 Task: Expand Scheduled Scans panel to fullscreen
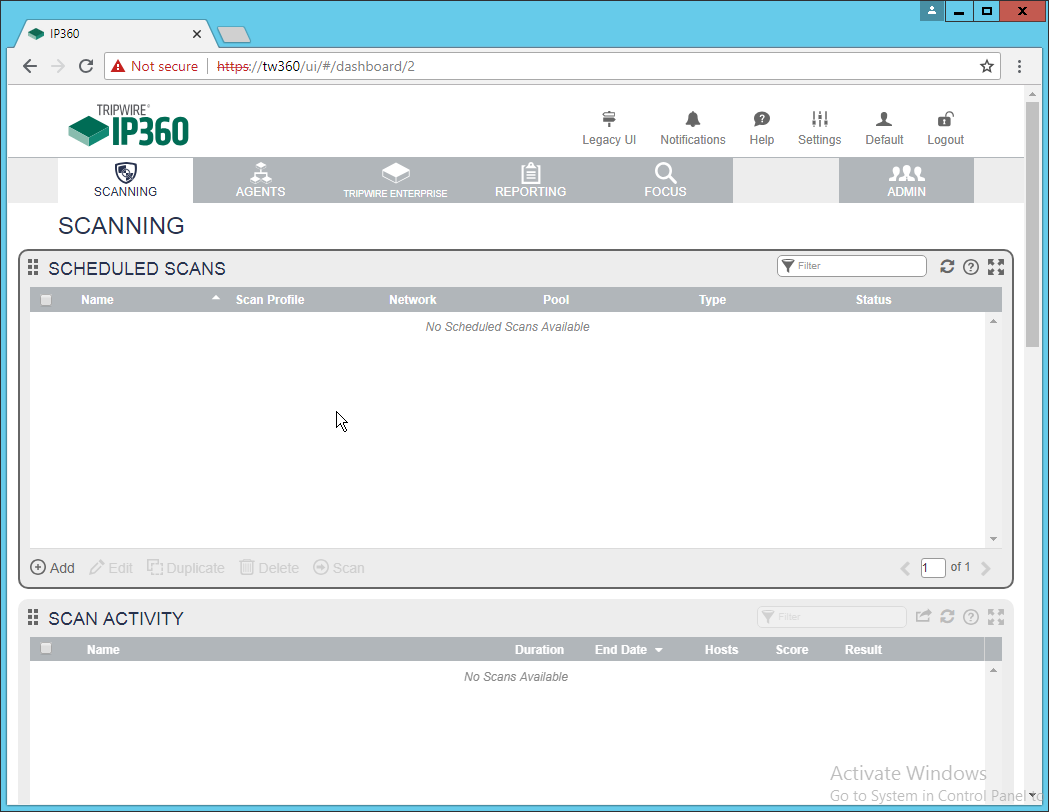tap(995, 267)
